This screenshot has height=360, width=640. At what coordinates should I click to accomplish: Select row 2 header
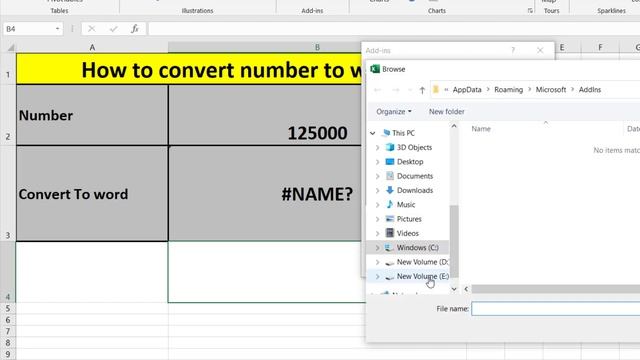[x=8, y=115]
